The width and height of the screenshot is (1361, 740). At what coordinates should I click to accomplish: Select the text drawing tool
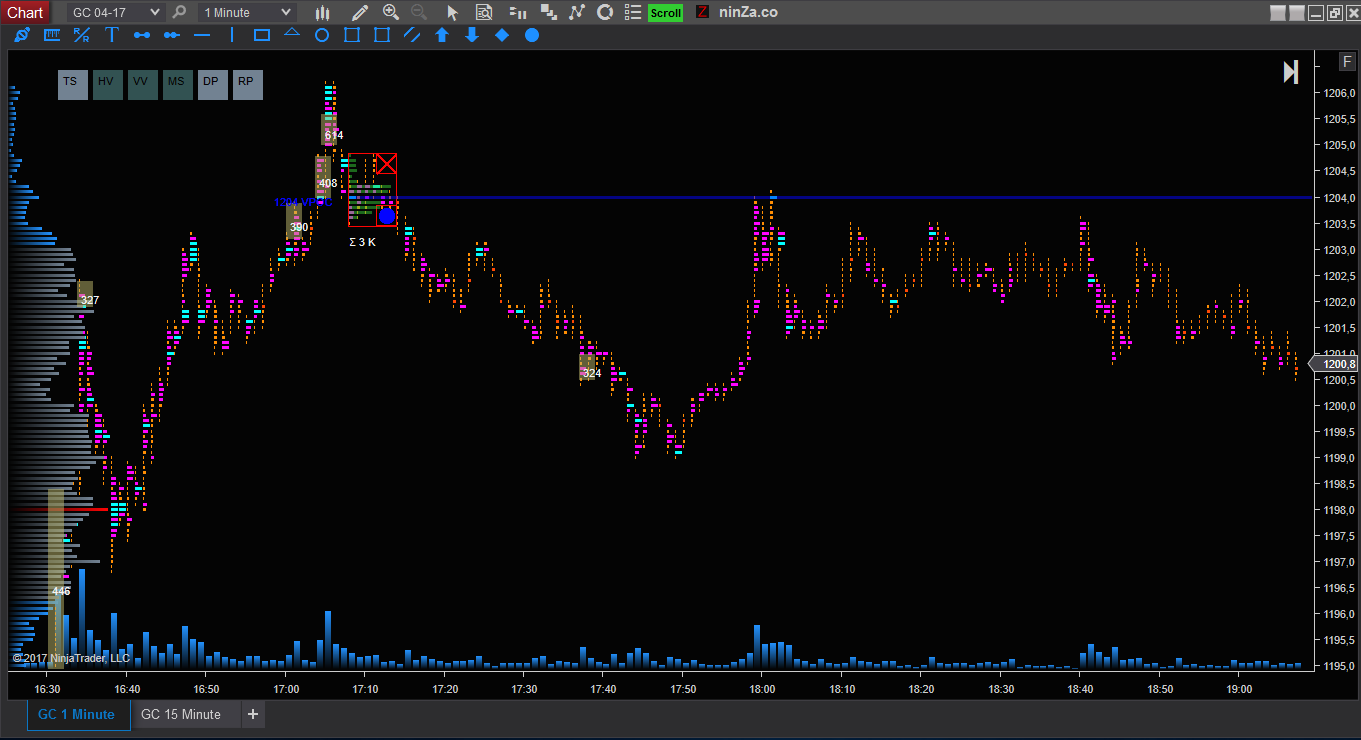click(x=112, y=35)
